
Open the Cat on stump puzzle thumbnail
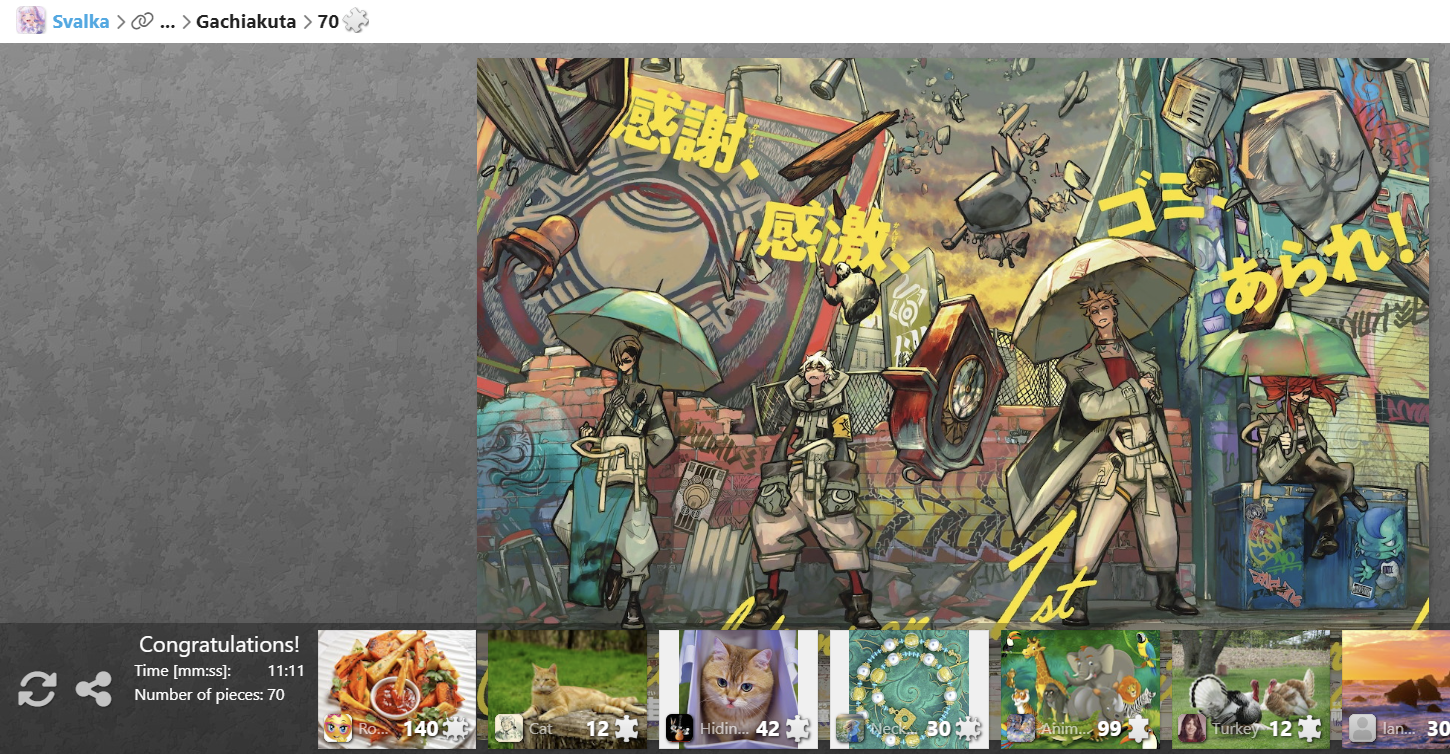point(567,689)
